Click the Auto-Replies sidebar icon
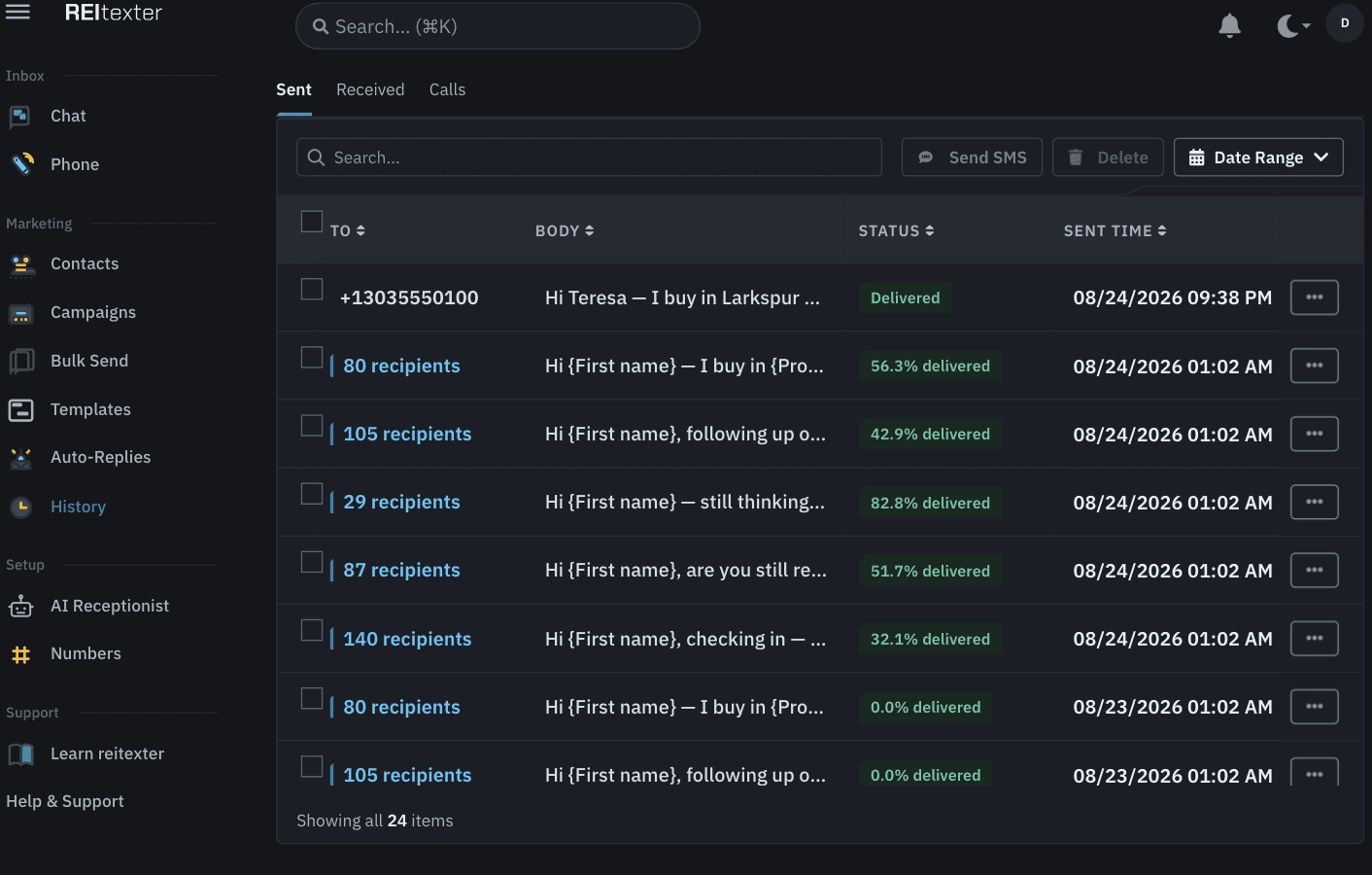 [21, 458]
